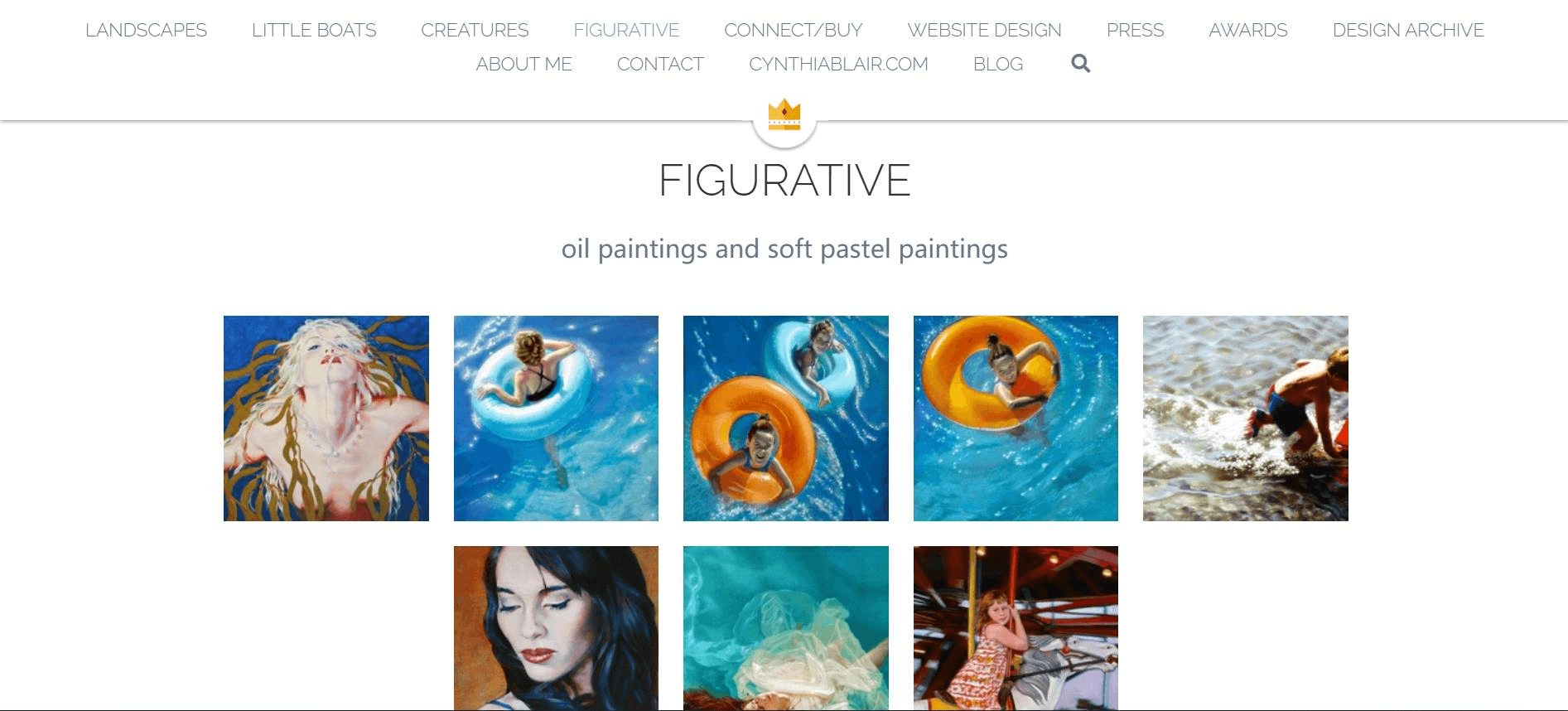View the boy splashing at beach painting

[x=1246, y=418]
